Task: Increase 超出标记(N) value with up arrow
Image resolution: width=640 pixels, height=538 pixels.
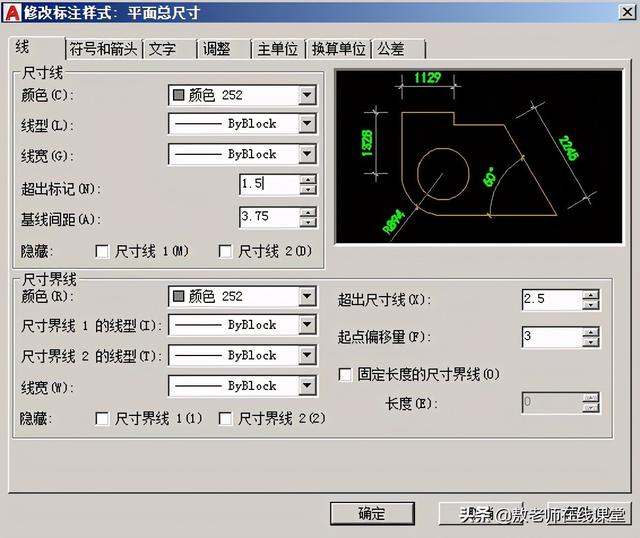Action: [308, 180]
